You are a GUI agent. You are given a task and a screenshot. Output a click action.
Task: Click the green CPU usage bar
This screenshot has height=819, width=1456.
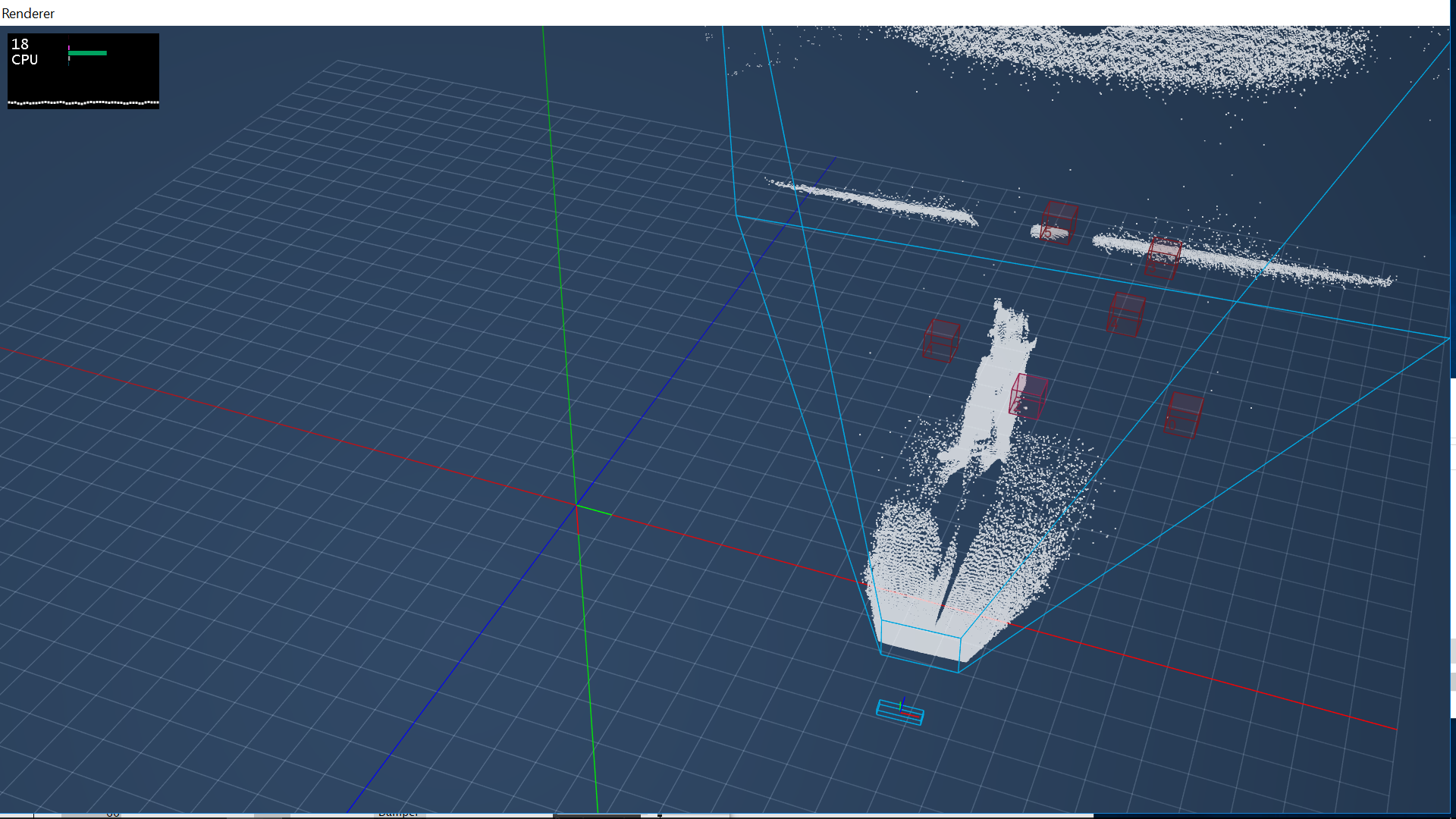pos(88,53)
